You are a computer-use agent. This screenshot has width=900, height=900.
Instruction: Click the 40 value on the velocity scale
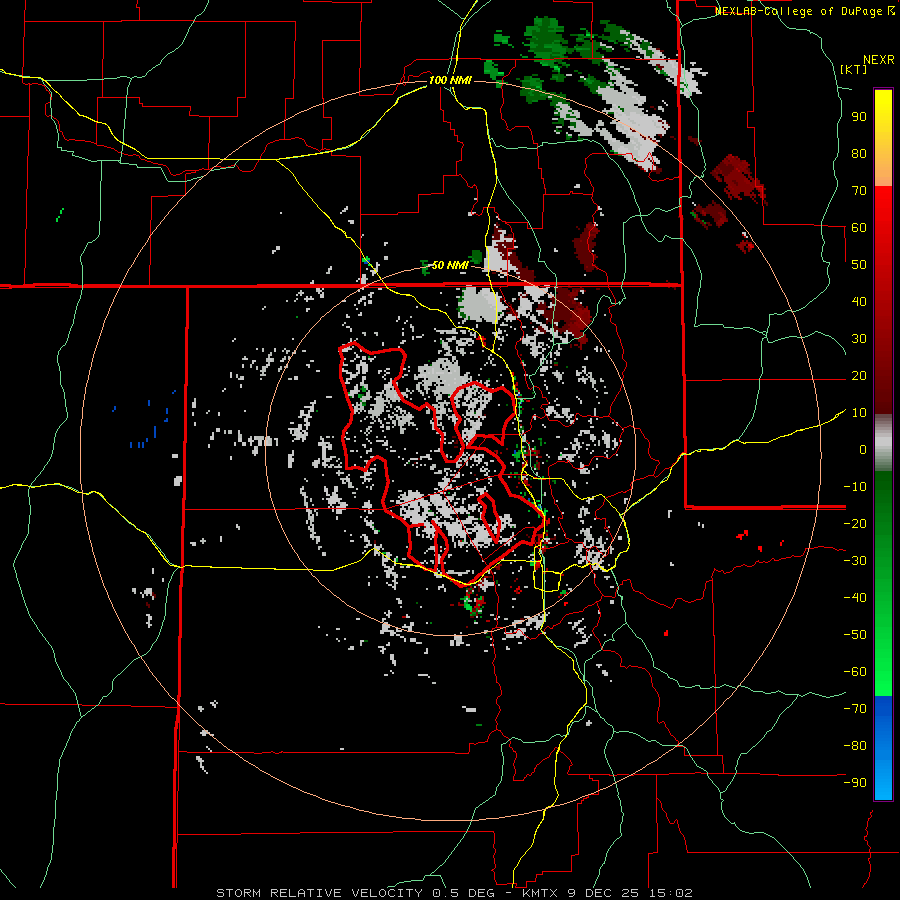[859, 301]
